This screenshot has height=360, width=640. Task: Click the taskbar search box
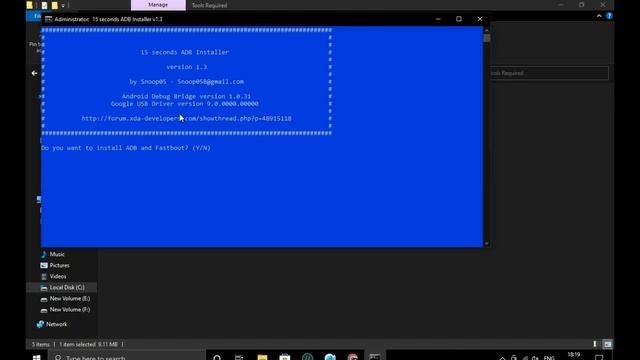[127, 356]
